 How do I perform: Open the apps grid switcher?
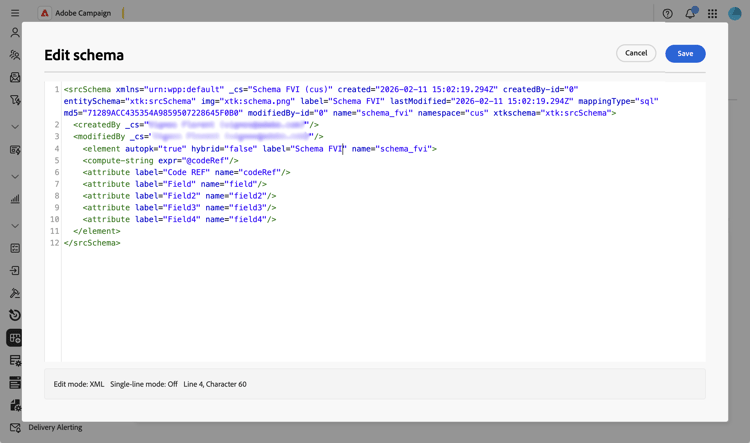(x=712, y=14)
